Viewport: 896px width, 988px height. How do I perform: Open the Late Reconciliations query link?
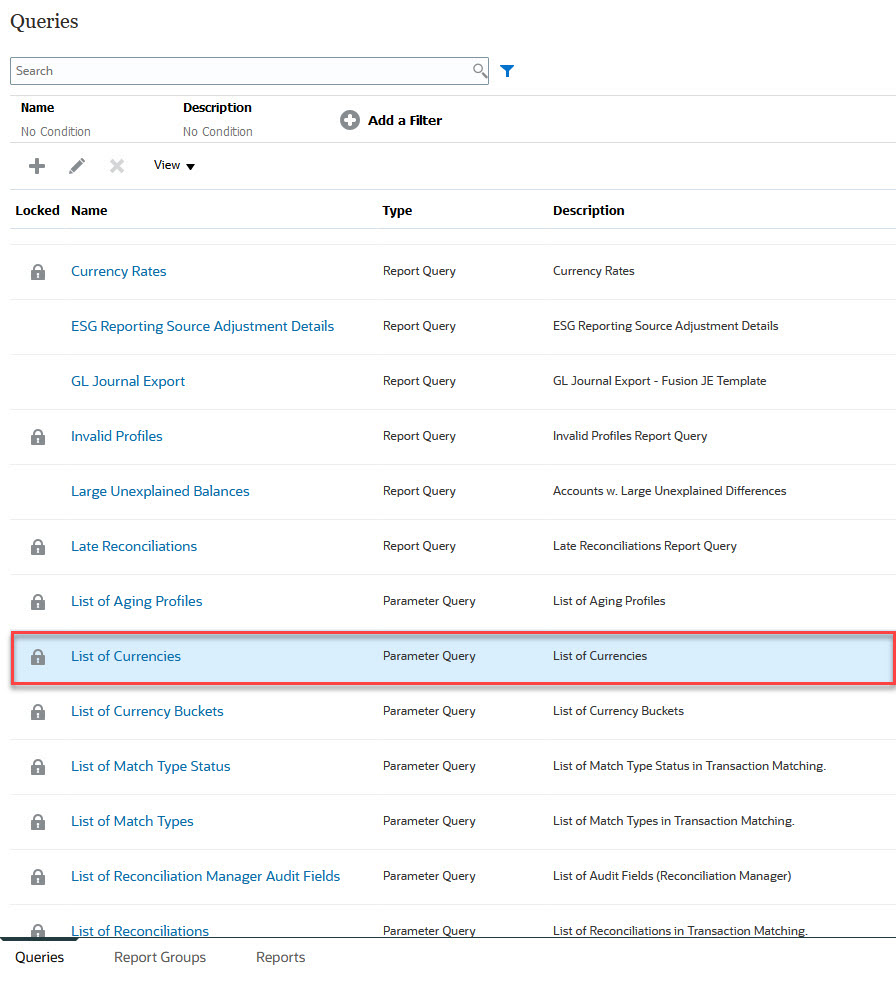coord(134,546)
